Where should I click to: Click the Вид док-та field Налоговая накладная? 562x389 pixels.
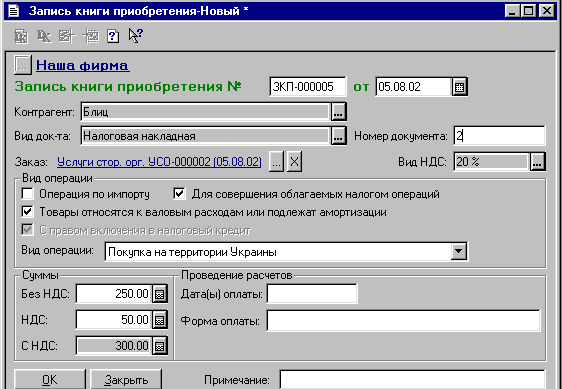205,136
